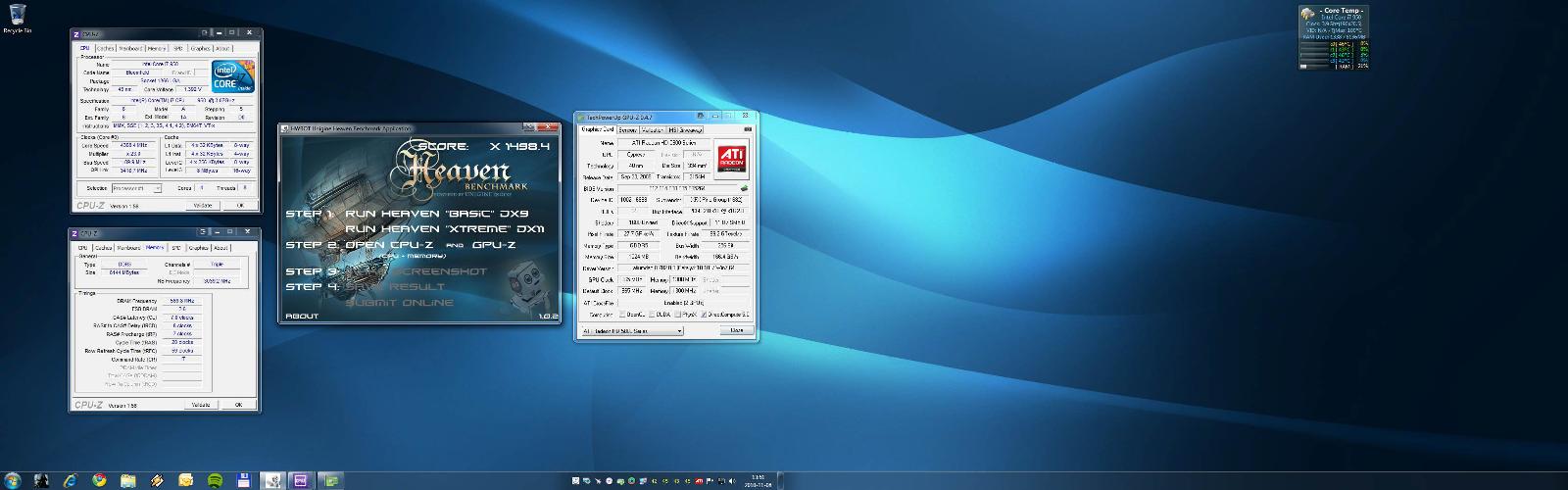Switch to the green GPU-Z taskbar button
The image size is (1568, 490).
(332, 481)
